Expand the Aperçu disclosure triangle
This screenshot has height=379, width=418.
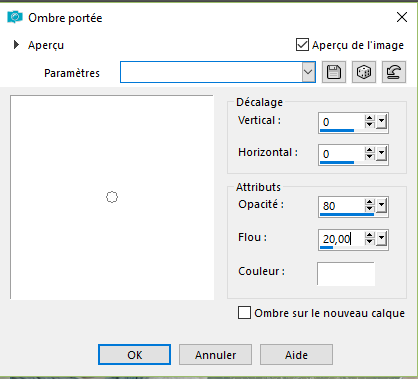click(16, 45)
